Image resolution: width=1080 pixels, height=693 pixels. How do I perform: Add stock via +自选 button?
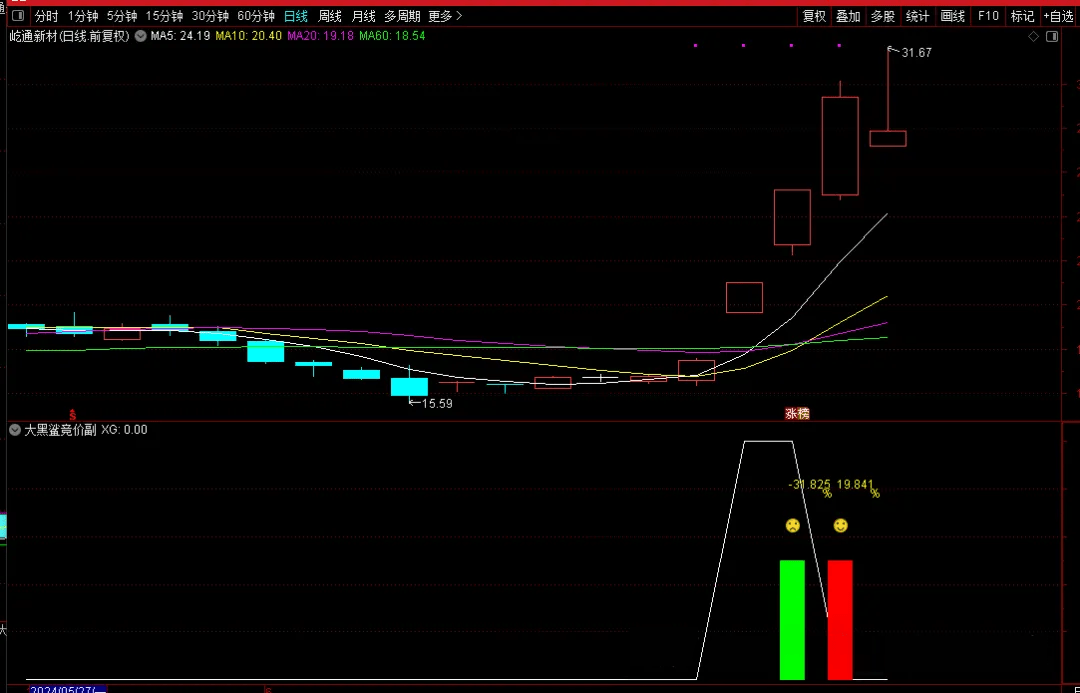(x=1058, y=16)
